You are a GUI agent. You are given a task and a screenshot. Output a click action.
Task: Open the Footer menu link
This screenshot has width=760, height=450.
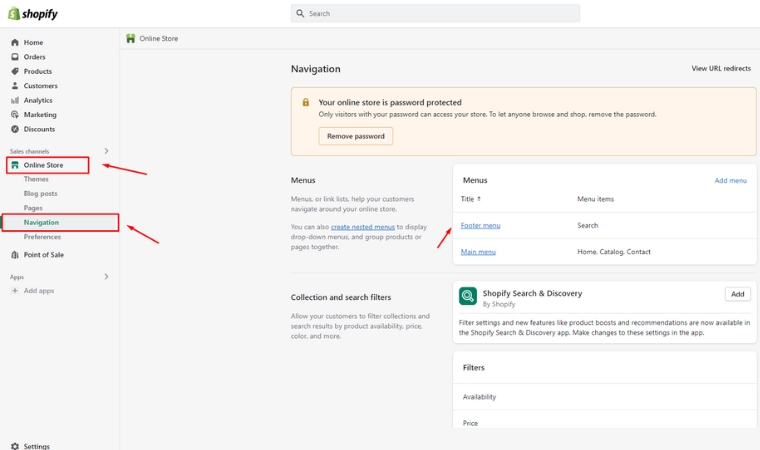tap(480, 226)
